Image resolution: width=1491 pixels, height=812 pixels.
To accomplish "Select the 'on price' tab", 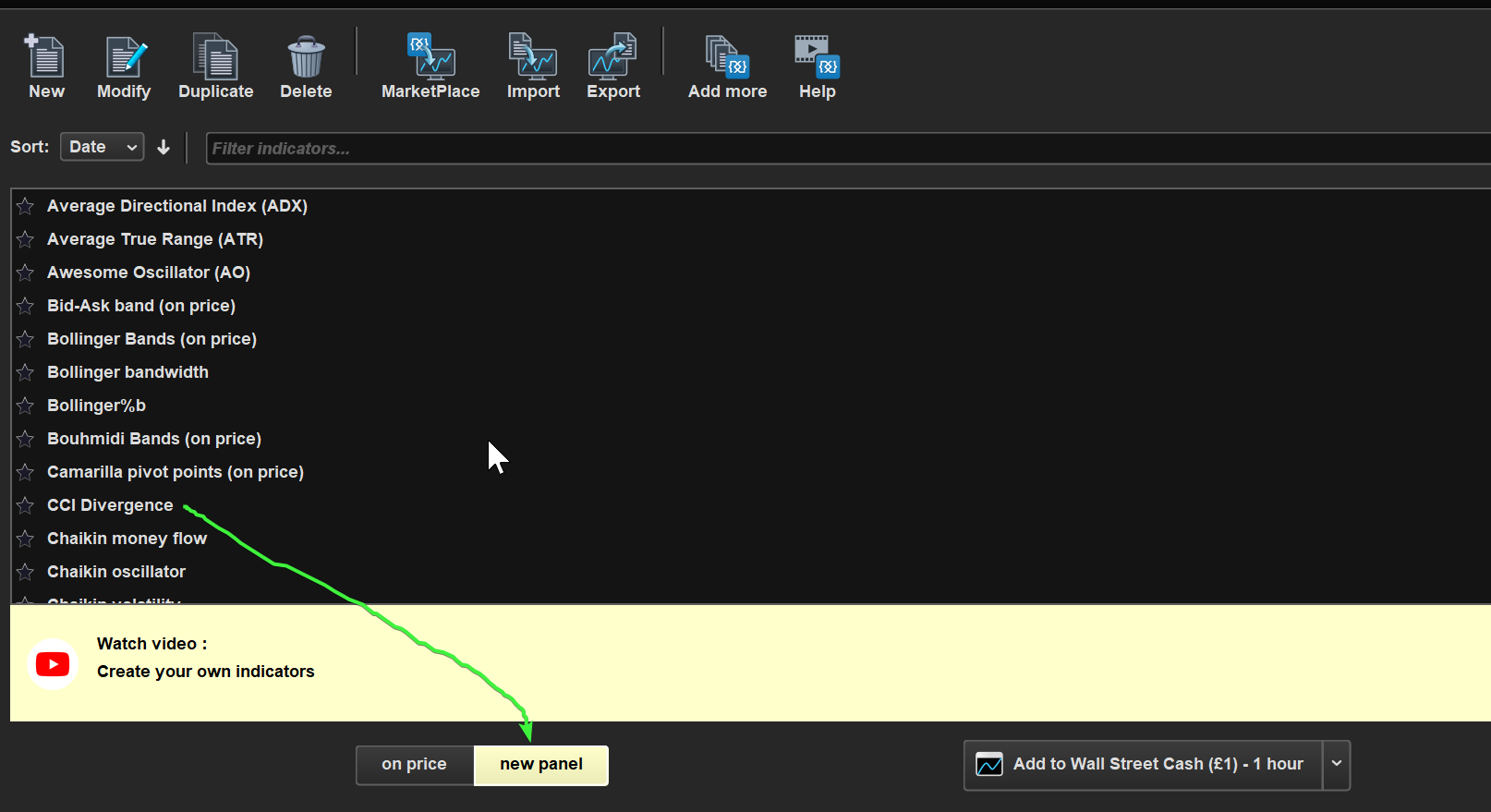I will coord(414,765).
